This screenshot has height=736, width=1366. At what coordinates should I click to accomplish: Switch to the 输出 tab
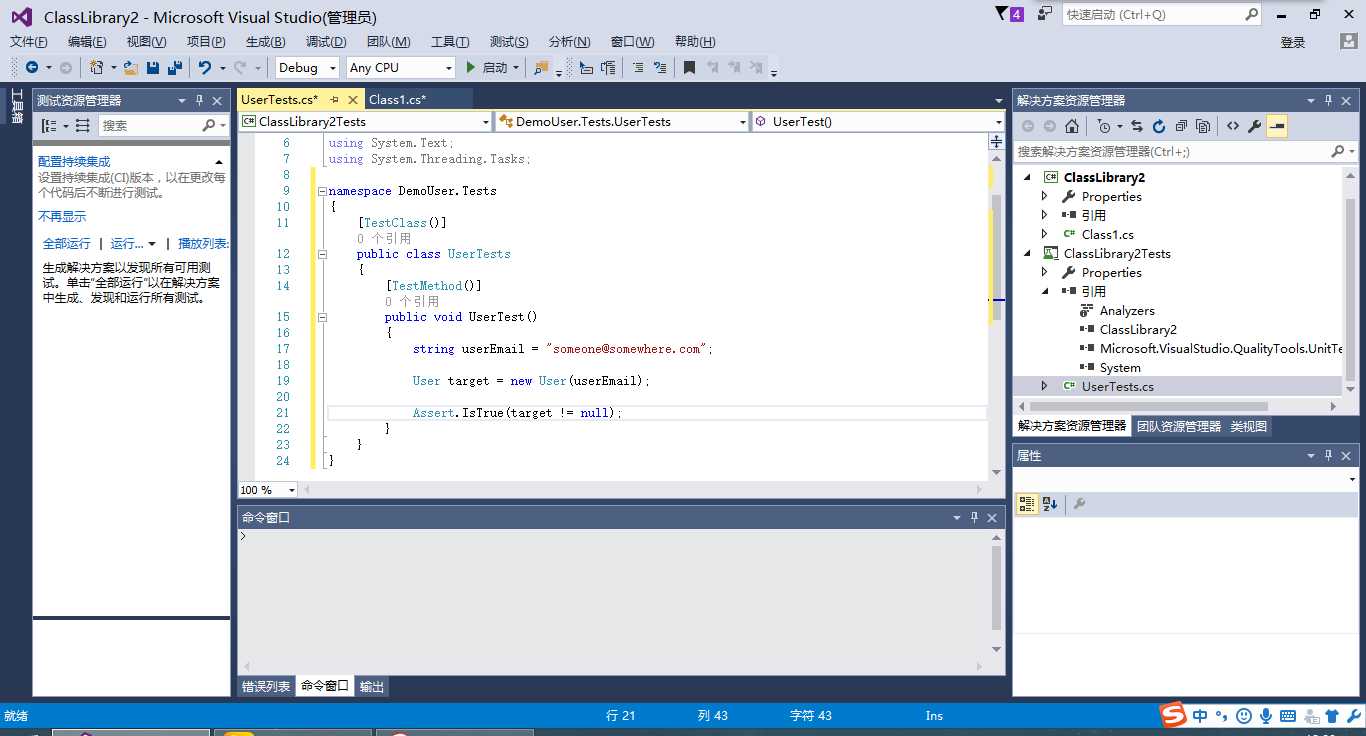(x=372, y=686)
